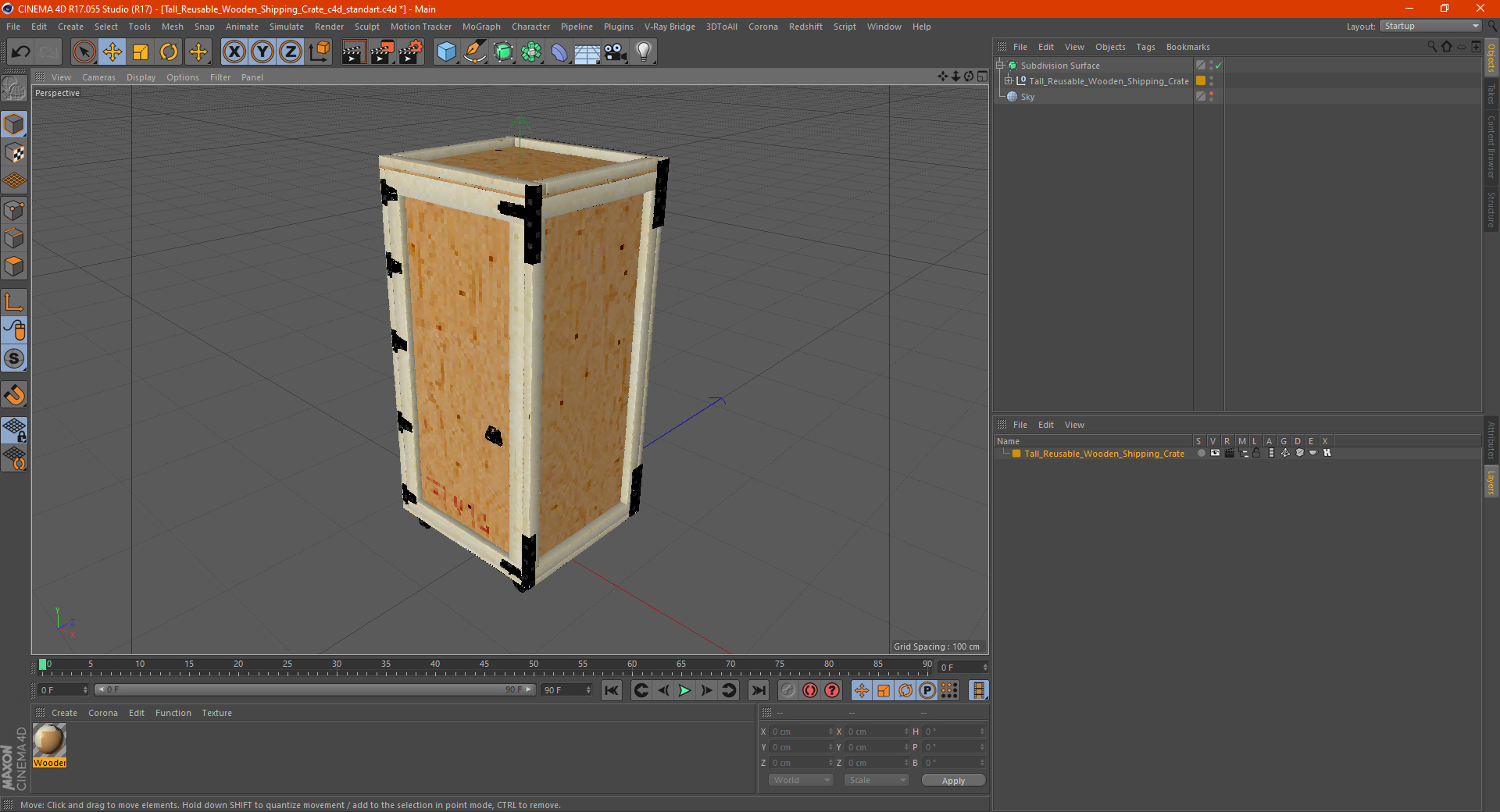Add a Camera object

(616, 52)
